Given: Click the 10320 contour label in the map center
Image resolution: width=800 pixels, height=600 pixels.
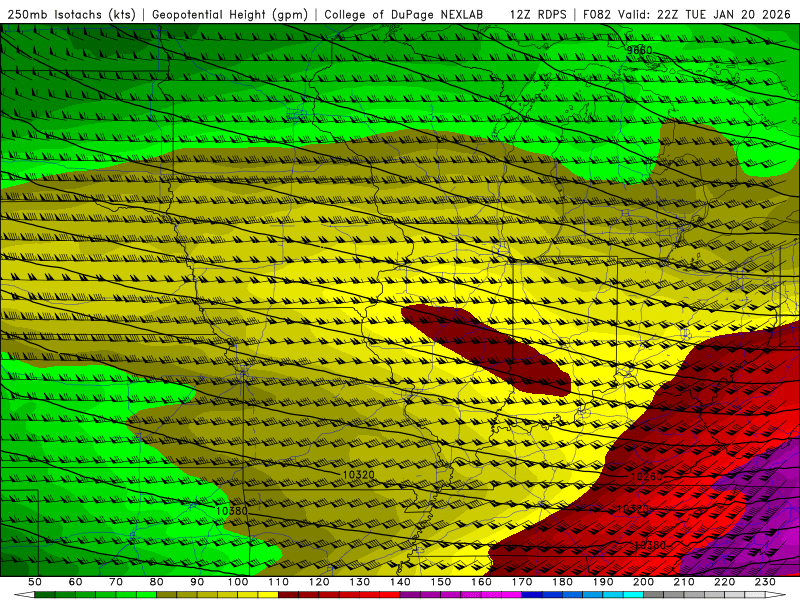Looking at the screenshot, I should click(x=358, y=474).
